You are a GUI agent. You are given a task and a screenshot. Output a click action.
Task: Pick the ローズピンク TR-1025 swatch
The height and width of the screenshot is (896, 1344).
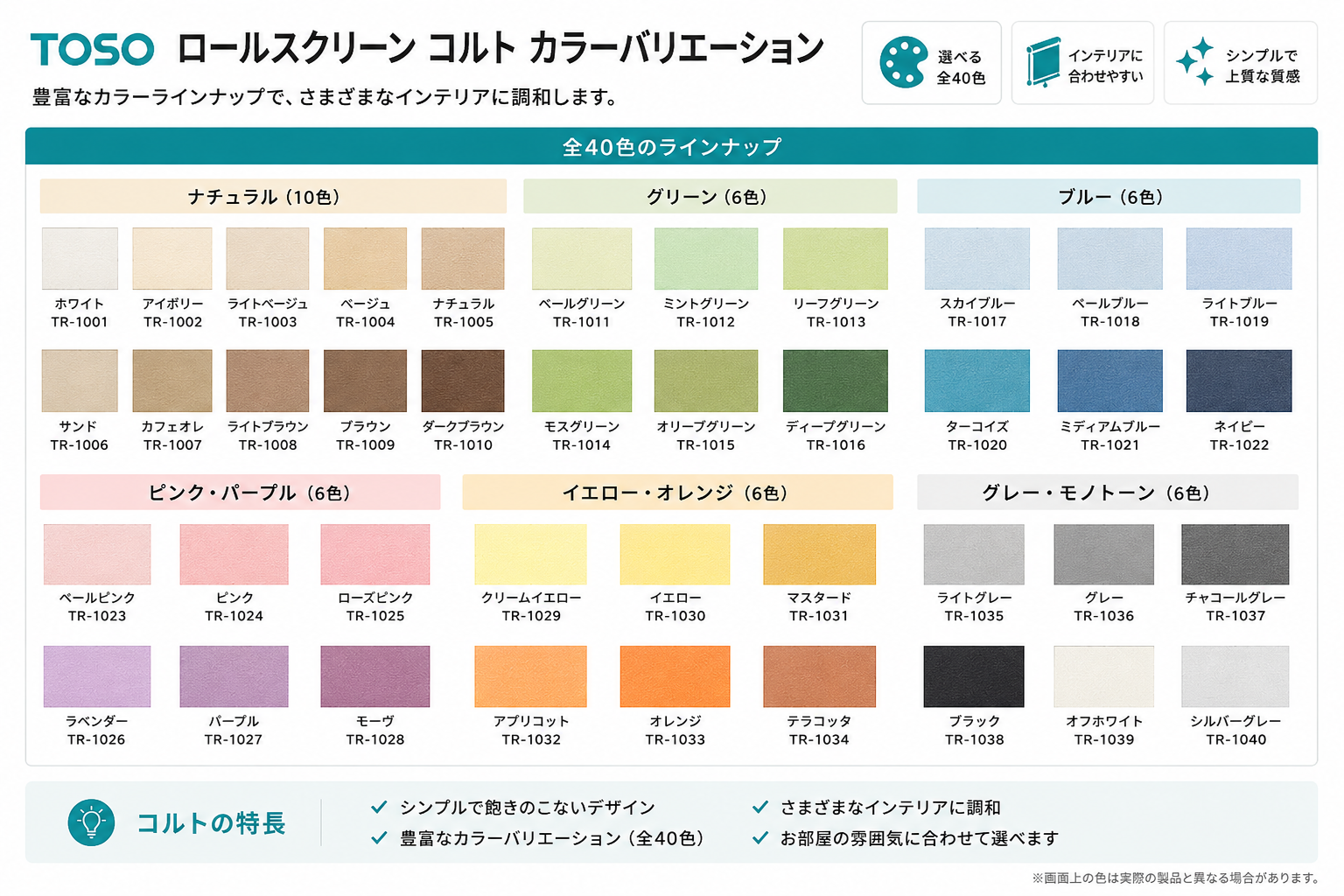pos(375,555)
